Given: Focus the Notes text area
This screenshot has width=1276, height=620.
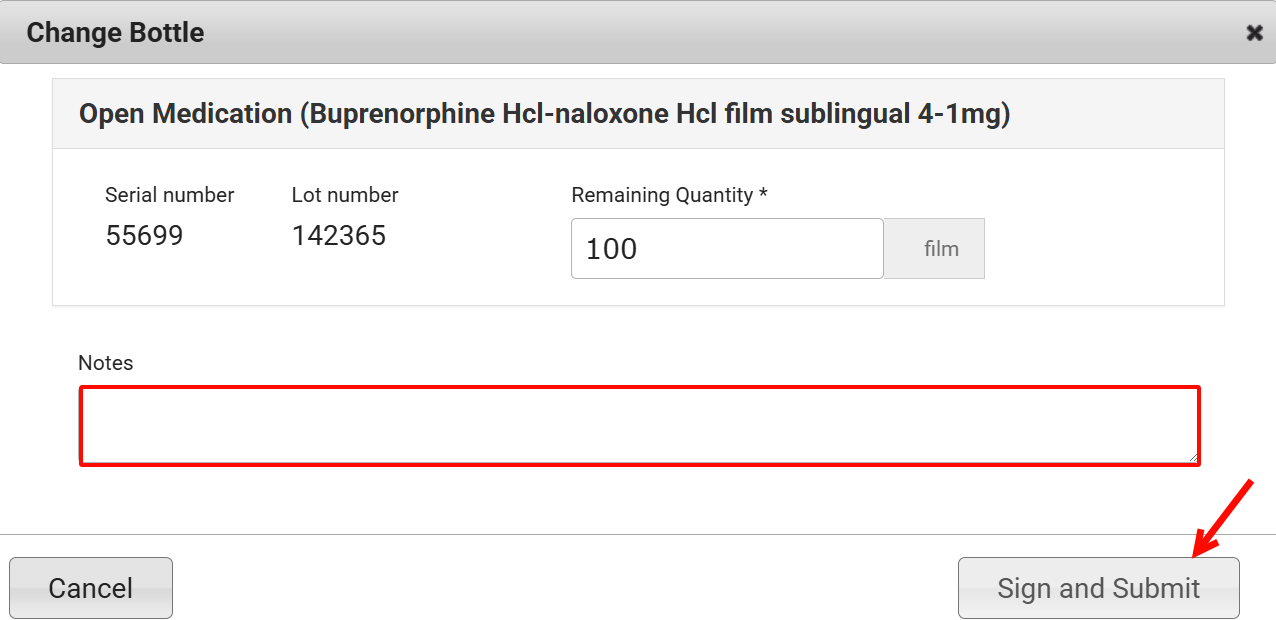Looking at the screenshot, I should tap(639, 426).
